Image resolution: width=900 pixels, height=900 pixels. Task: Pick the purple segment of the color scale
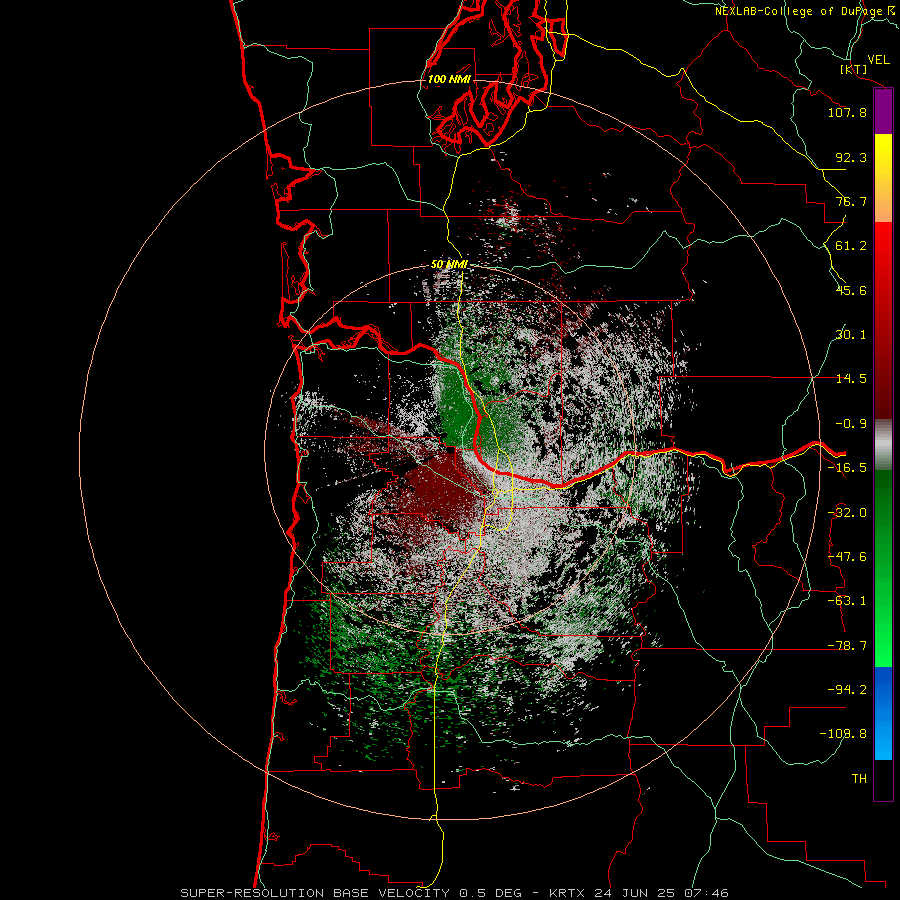[883, 111]
